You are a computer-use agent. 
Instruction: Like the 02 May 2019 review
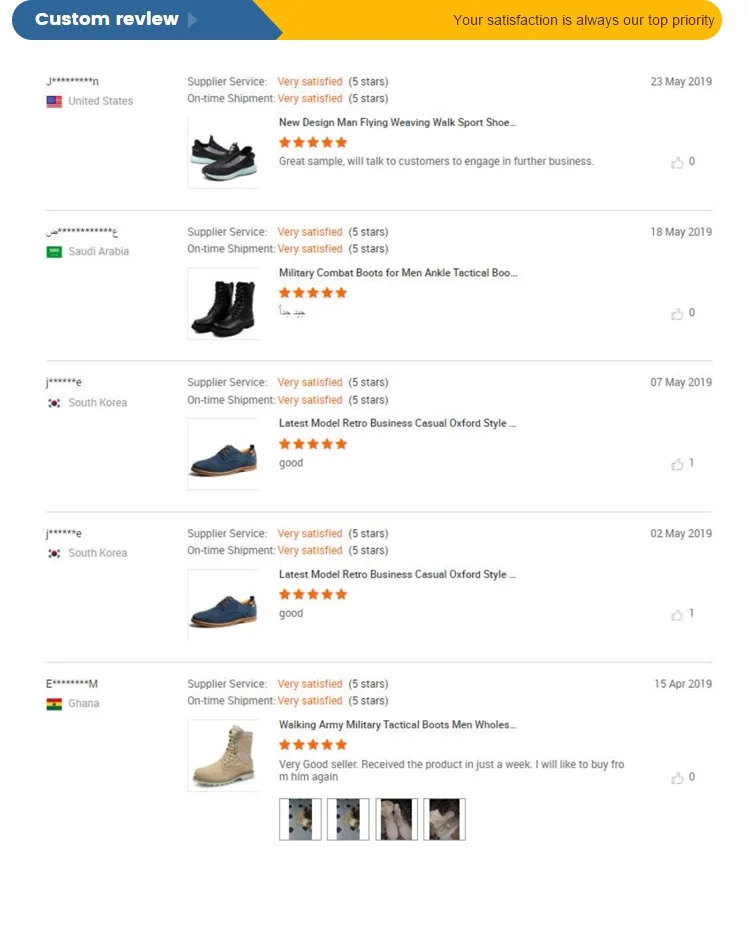677,614
